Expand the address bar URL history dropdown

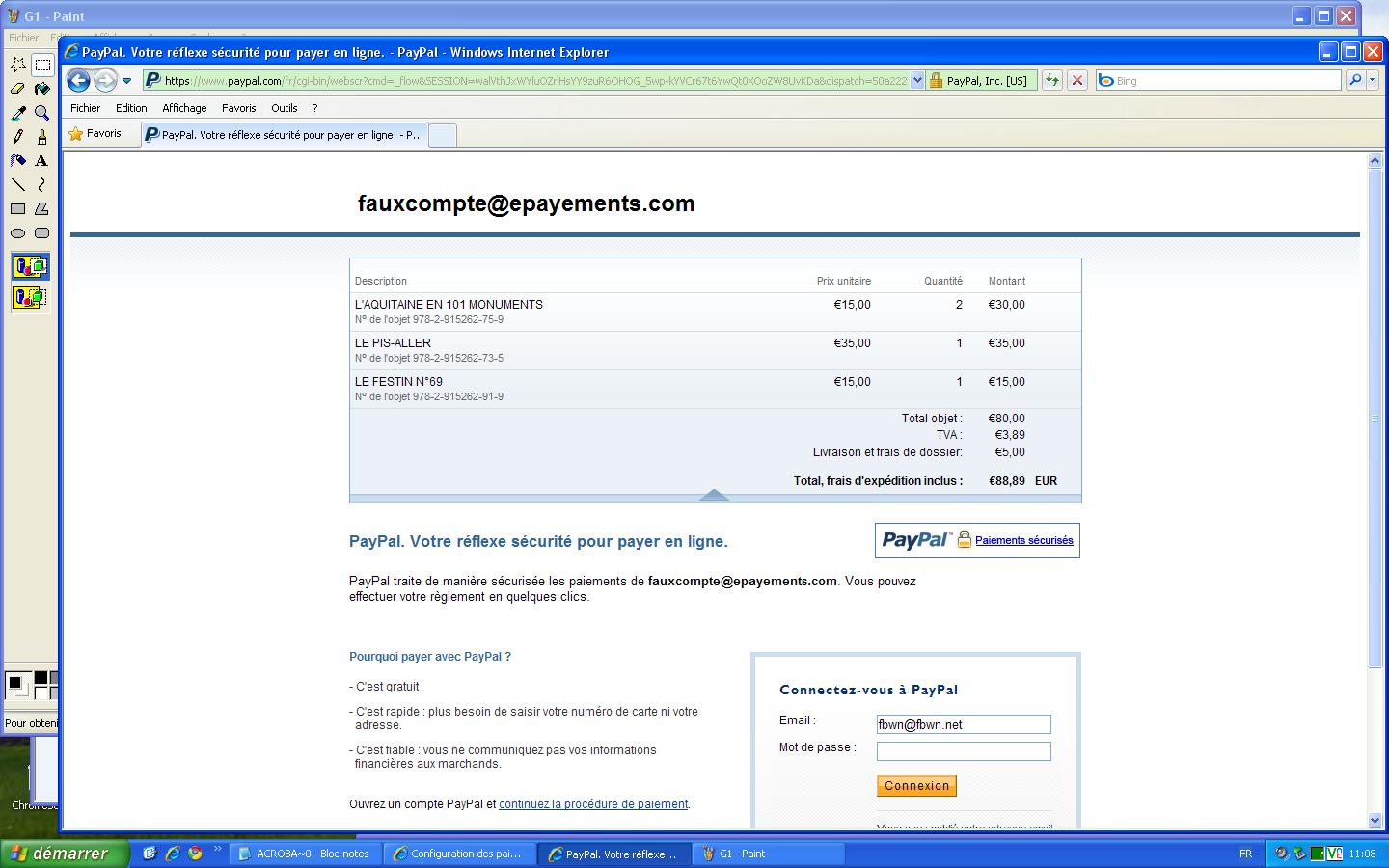917,81
